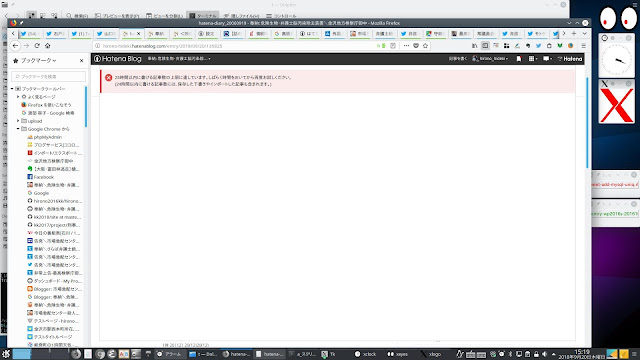The width and height of the screenshot is (640, 360).
Task: Open Firefox library icon in toolbar
Action: 474,46
